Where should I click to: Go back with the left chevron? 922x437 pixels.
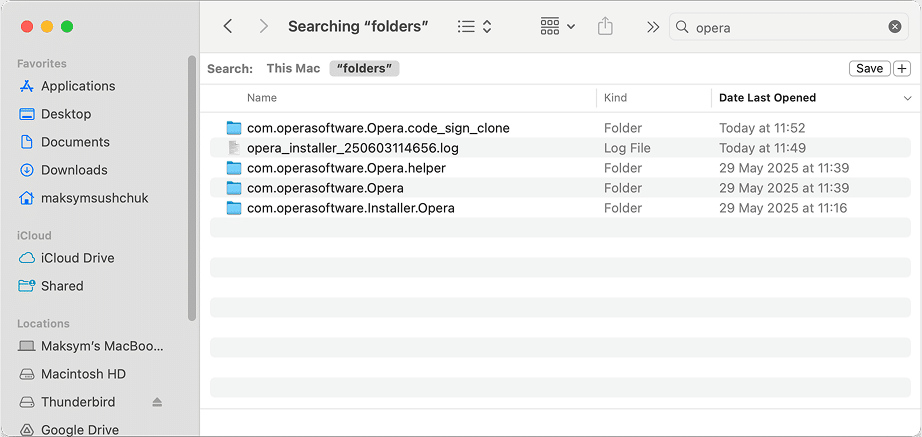(x=228, y=26)
